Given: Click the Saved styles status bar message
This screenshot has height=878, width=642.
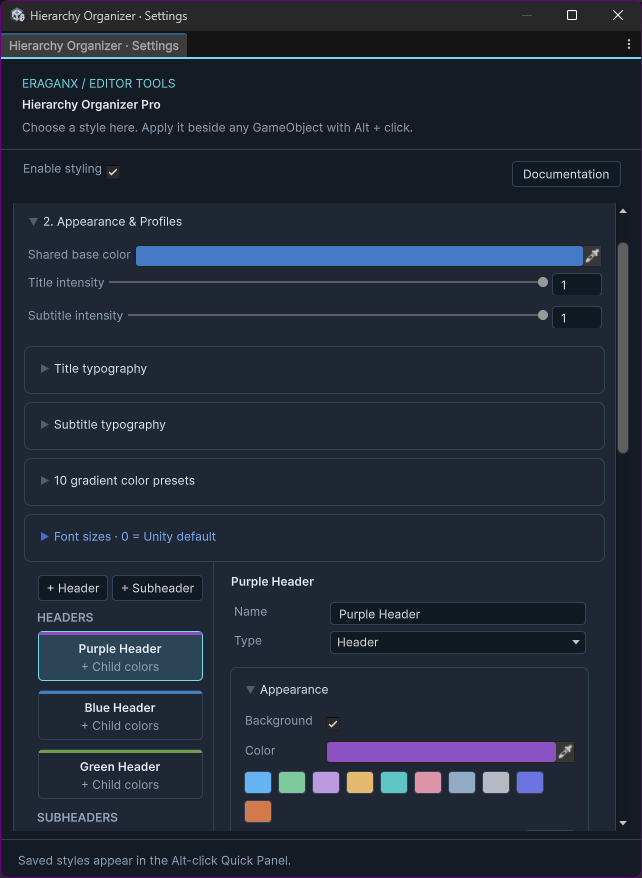Looking at the screenshot, I should point(154,861).
